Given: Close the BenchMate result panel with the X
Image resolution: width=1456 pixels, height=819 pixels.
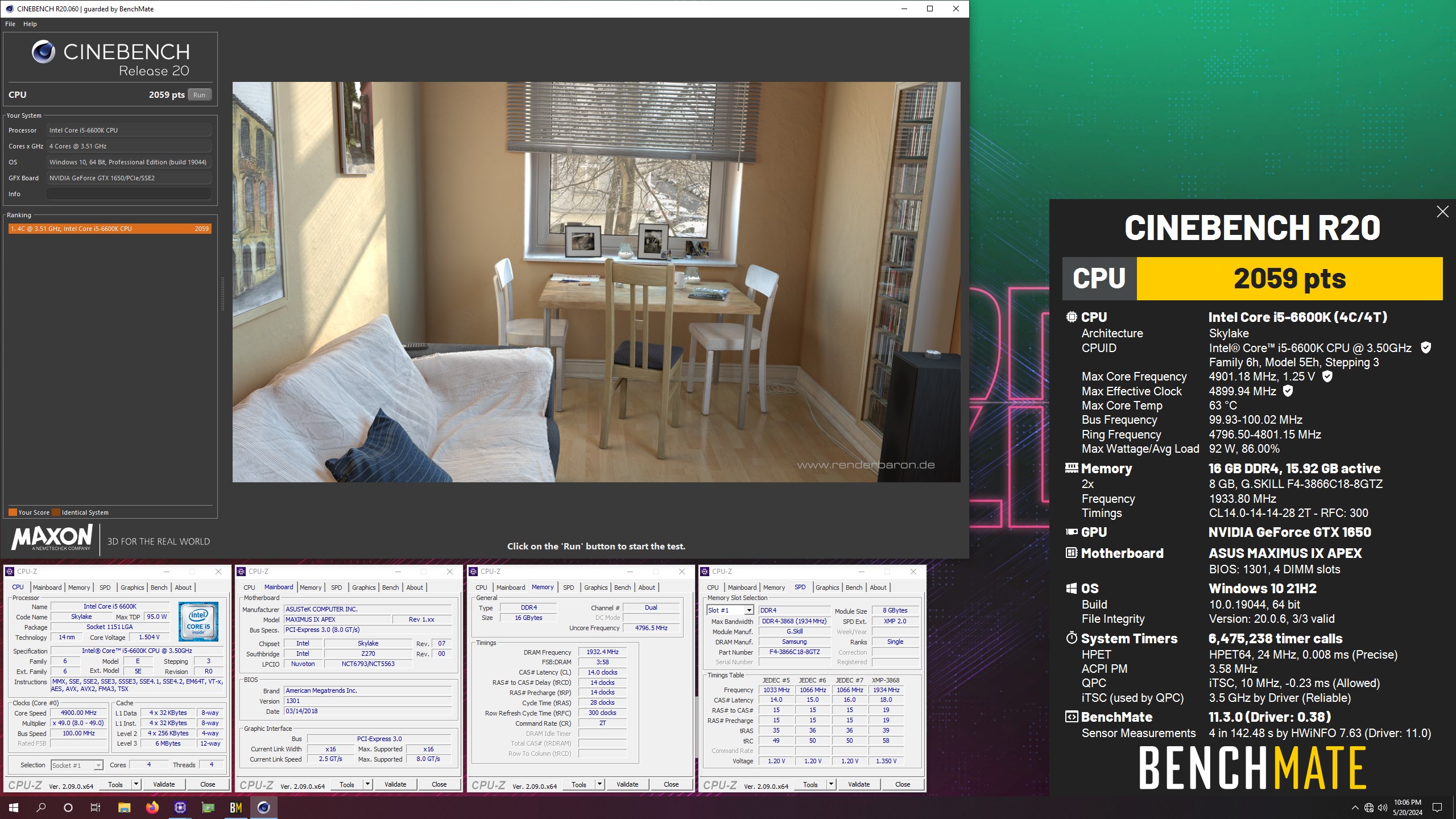Looking at the screenshot, I should (1442, 212).
